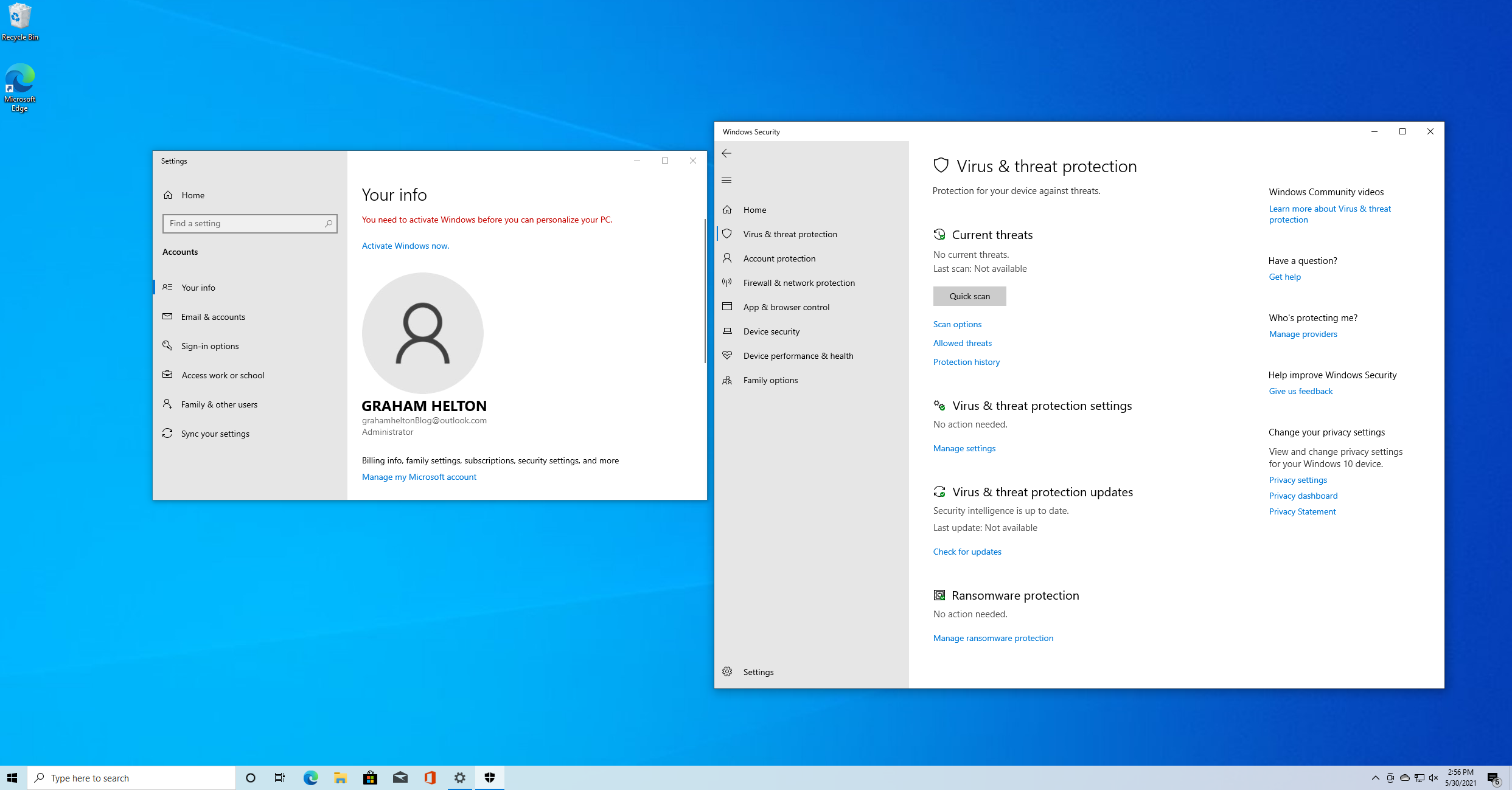Open Mail app from the taskbar
1512x790 pixels.
(400, 778)
